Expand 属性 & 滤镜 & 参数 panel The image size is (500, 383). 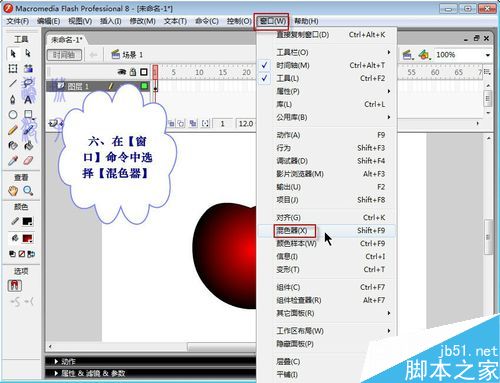coord(56,373)
